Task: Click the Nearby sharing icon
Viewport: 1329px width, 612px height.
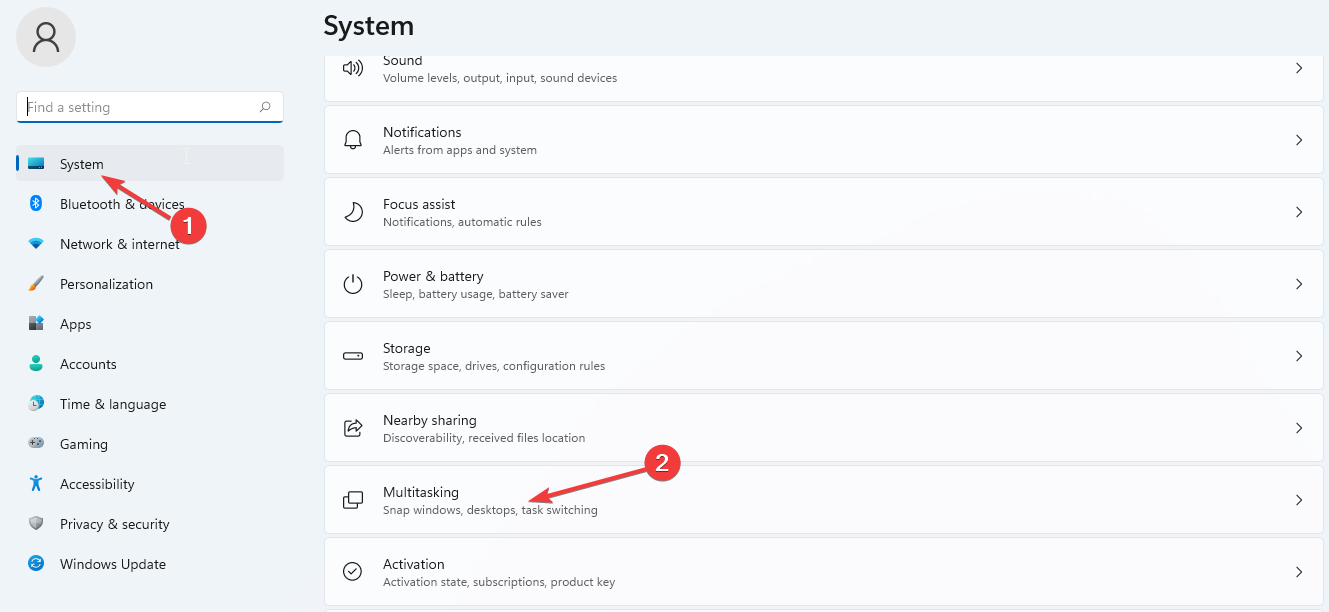Action: (352, 427)
